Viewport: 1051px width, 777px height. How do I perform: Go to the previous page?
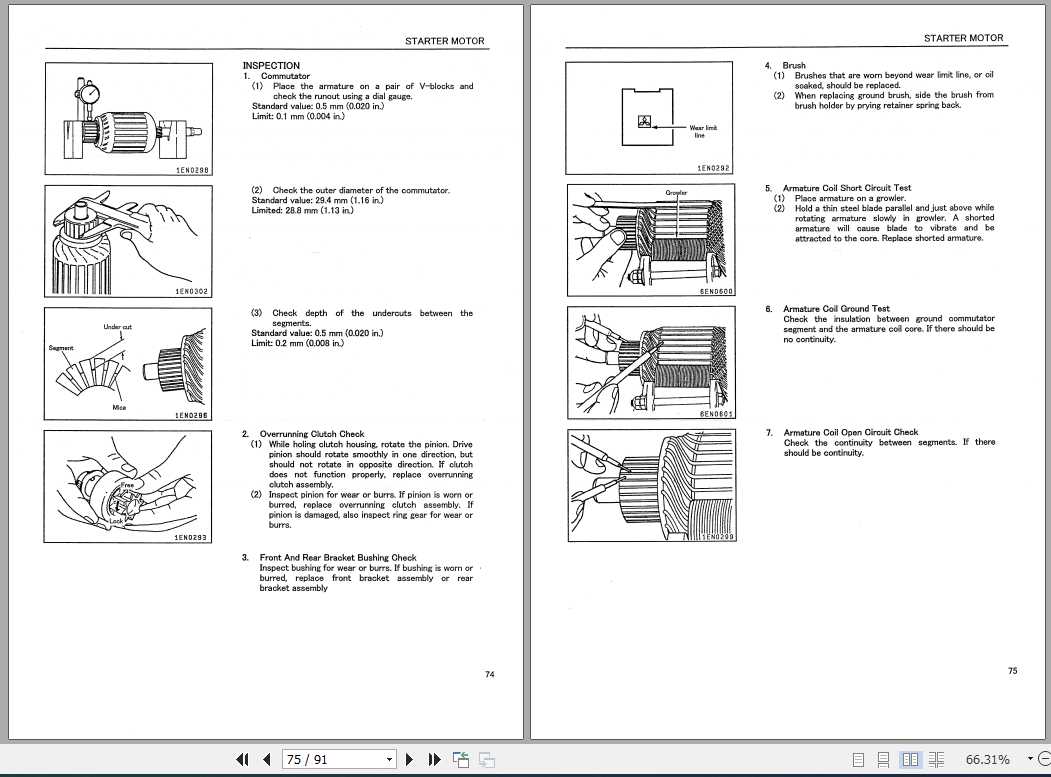pyautogui.click(x=266, y=759)
